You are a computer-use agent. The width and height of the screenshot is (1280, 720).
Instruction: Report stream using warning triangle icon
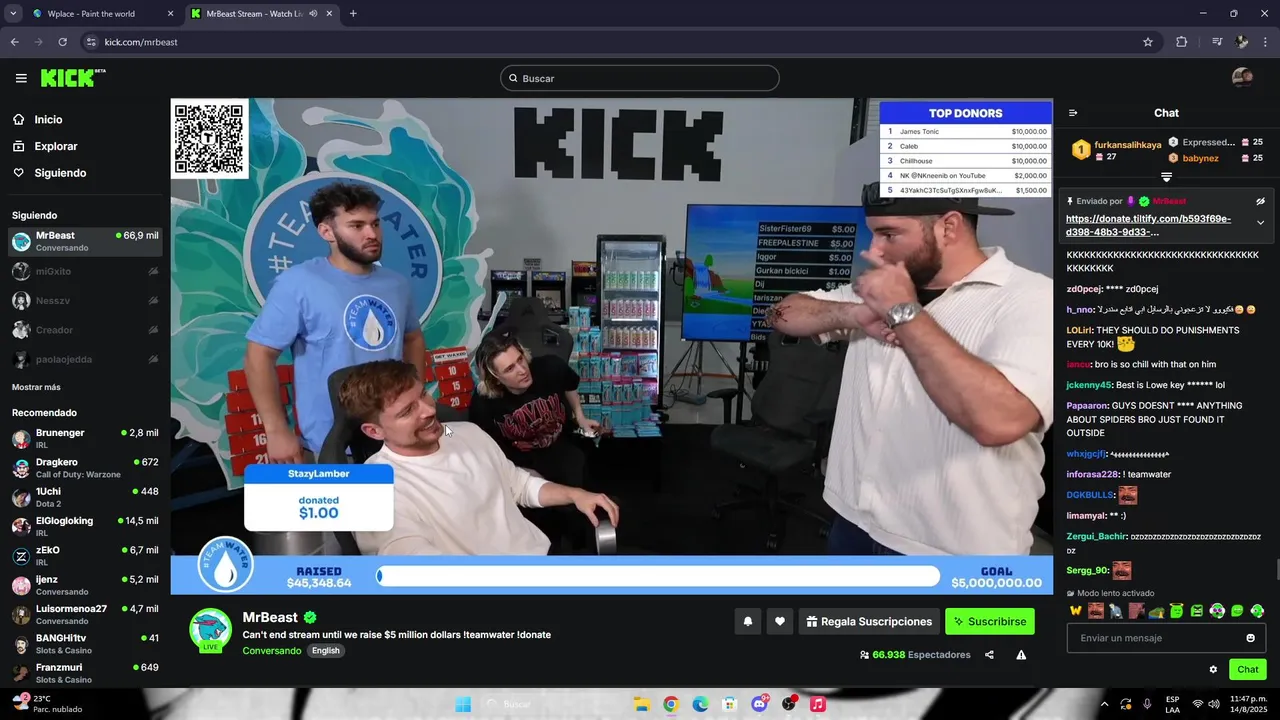click(x=1021, y=655)
